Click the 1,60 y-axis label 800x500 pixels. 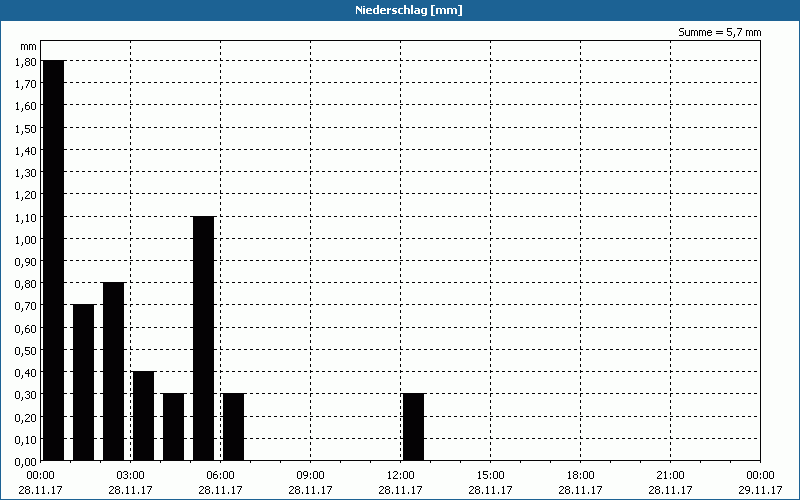(26, 106)
